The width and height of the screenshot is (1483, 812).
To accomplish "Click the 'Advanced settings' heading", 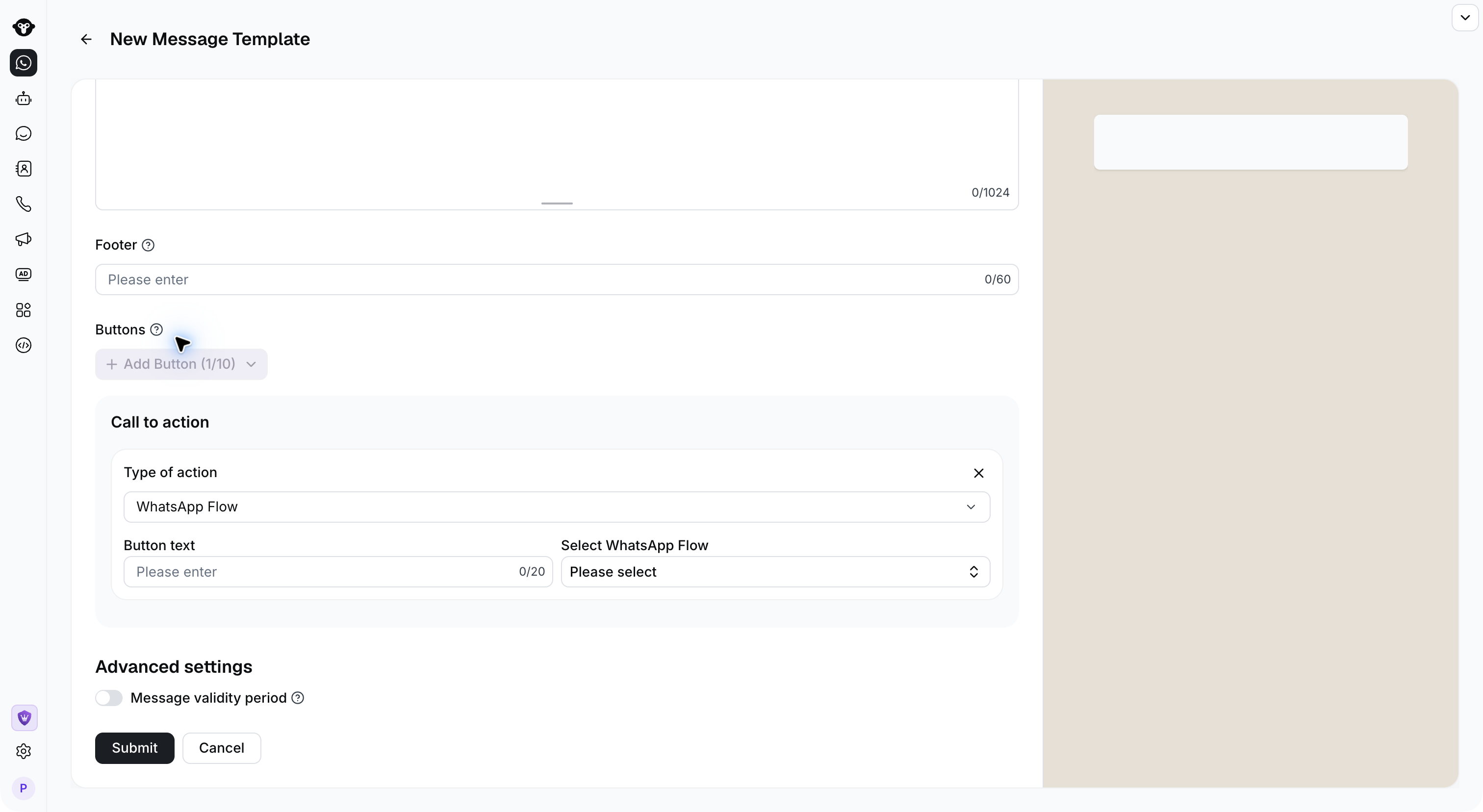I will click(174, 667).
